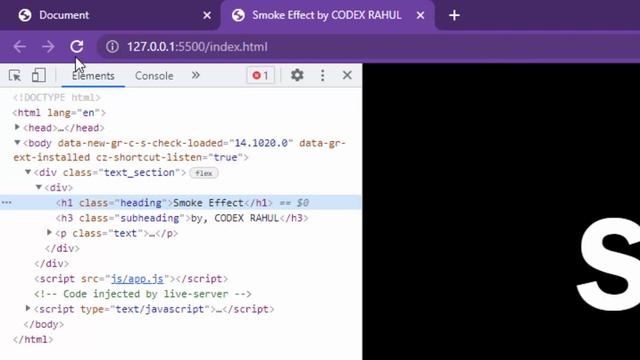
Task: Show more DevTools tabs chevron
Action: point(196,75)
